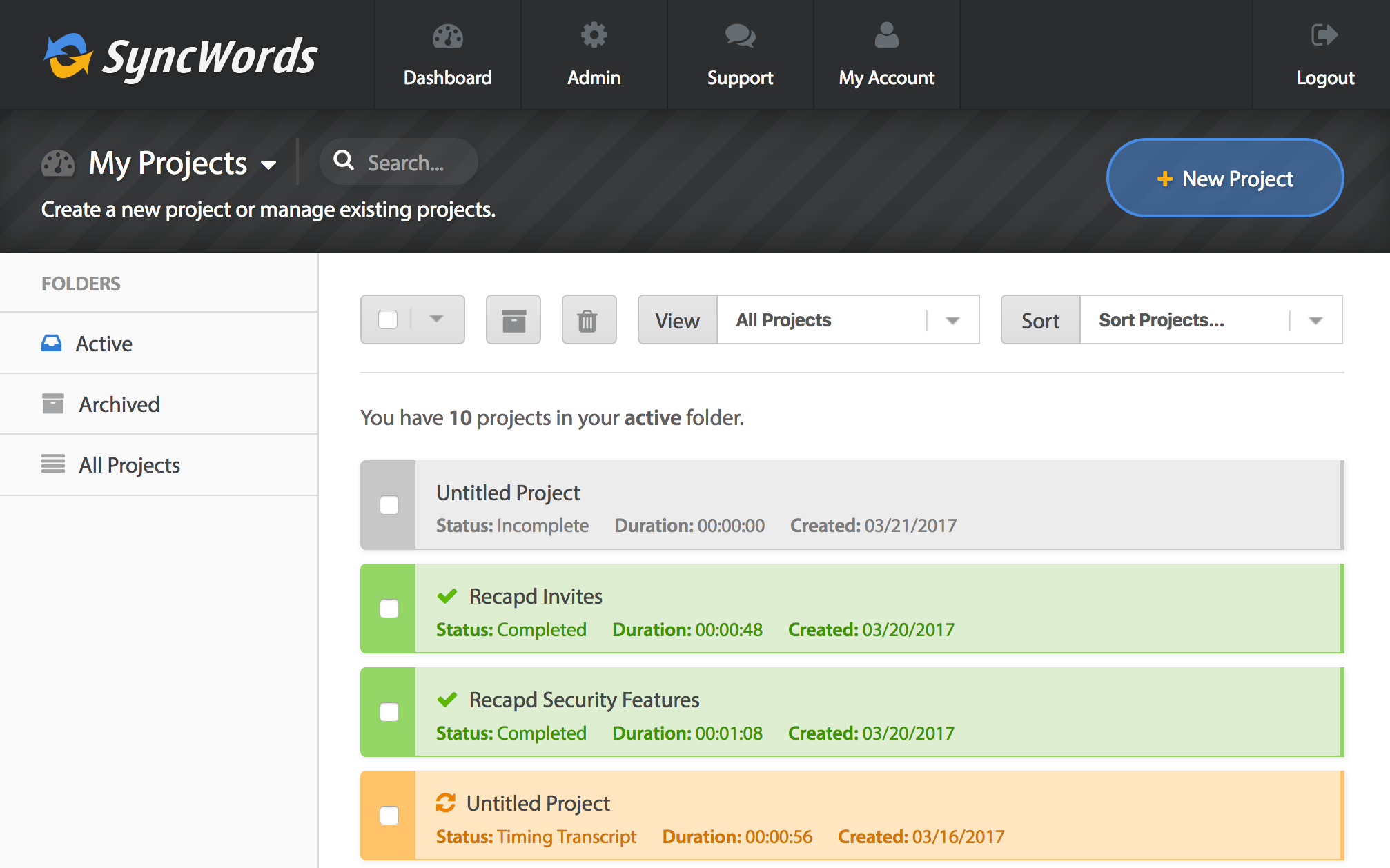Image resolution: width=1390 pixels, height=868 pixels.
Task: Click the Admin gear icon
Action: 594,34
